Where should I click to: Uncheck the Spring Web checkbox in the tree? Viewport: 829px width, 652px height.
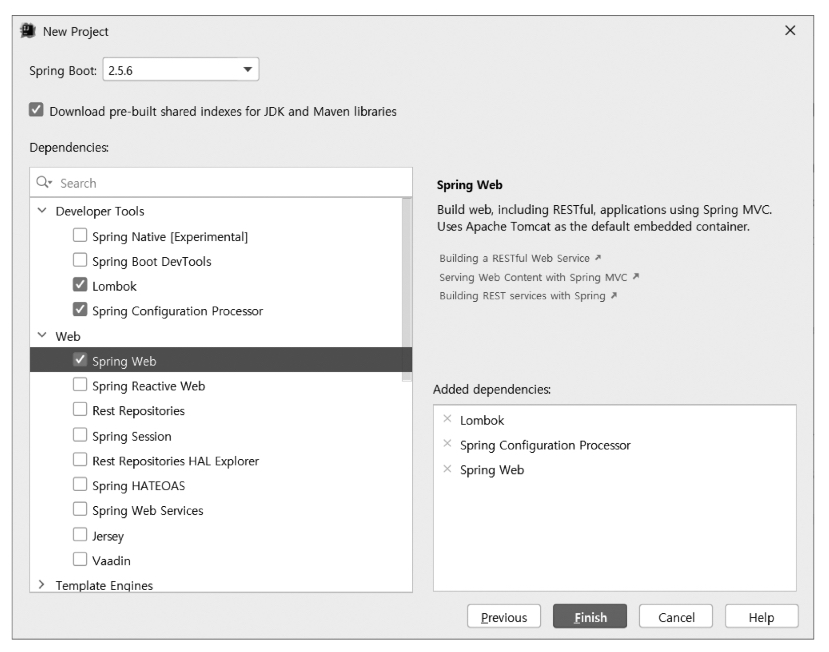tap(80, 360)
